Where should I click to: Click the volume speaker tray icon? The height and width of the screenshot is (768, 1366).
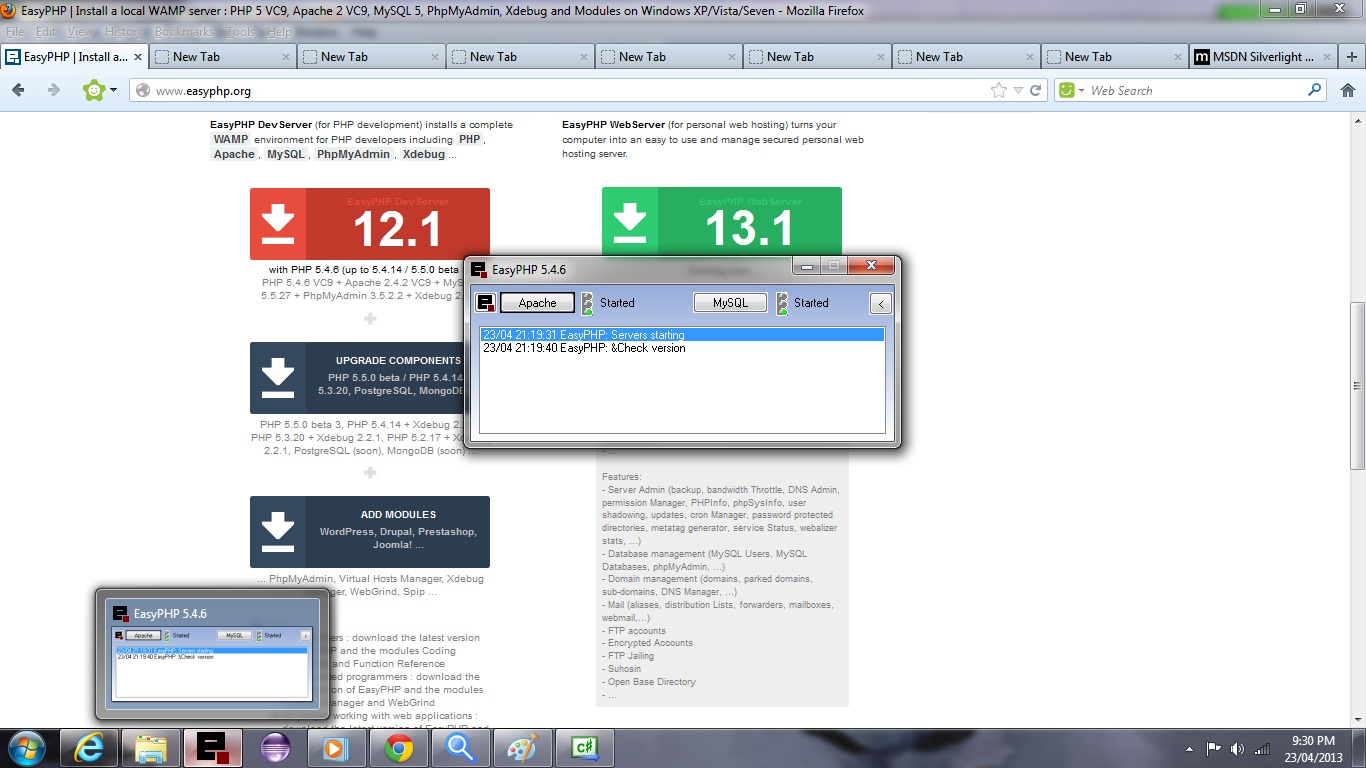[1237, 748]
